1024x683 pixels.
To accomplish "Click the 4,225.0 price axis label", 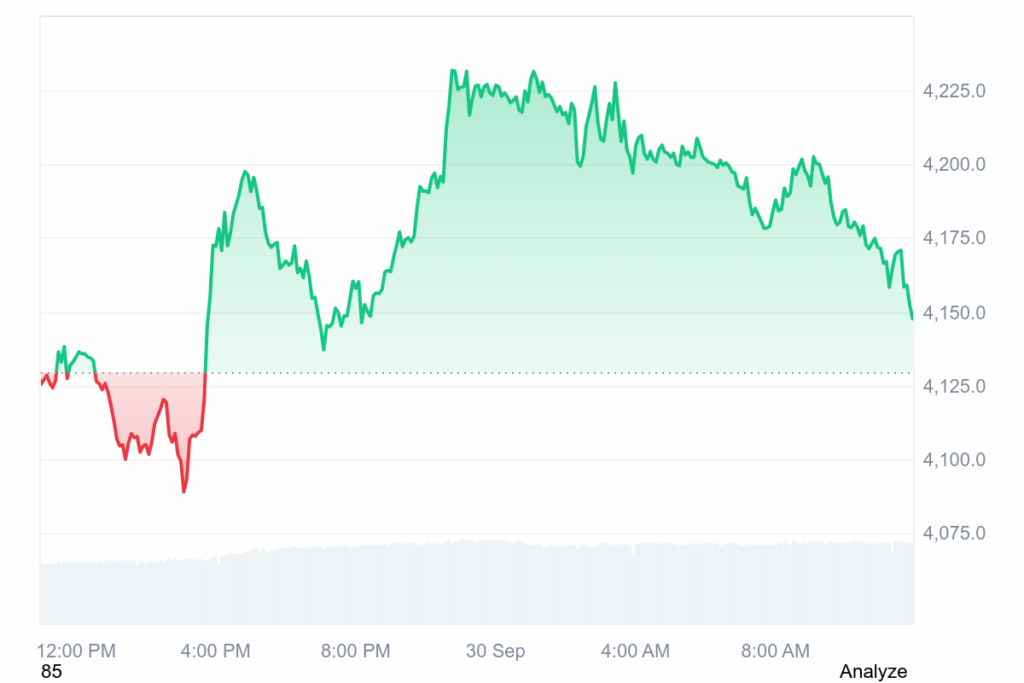I will [954, 91].
